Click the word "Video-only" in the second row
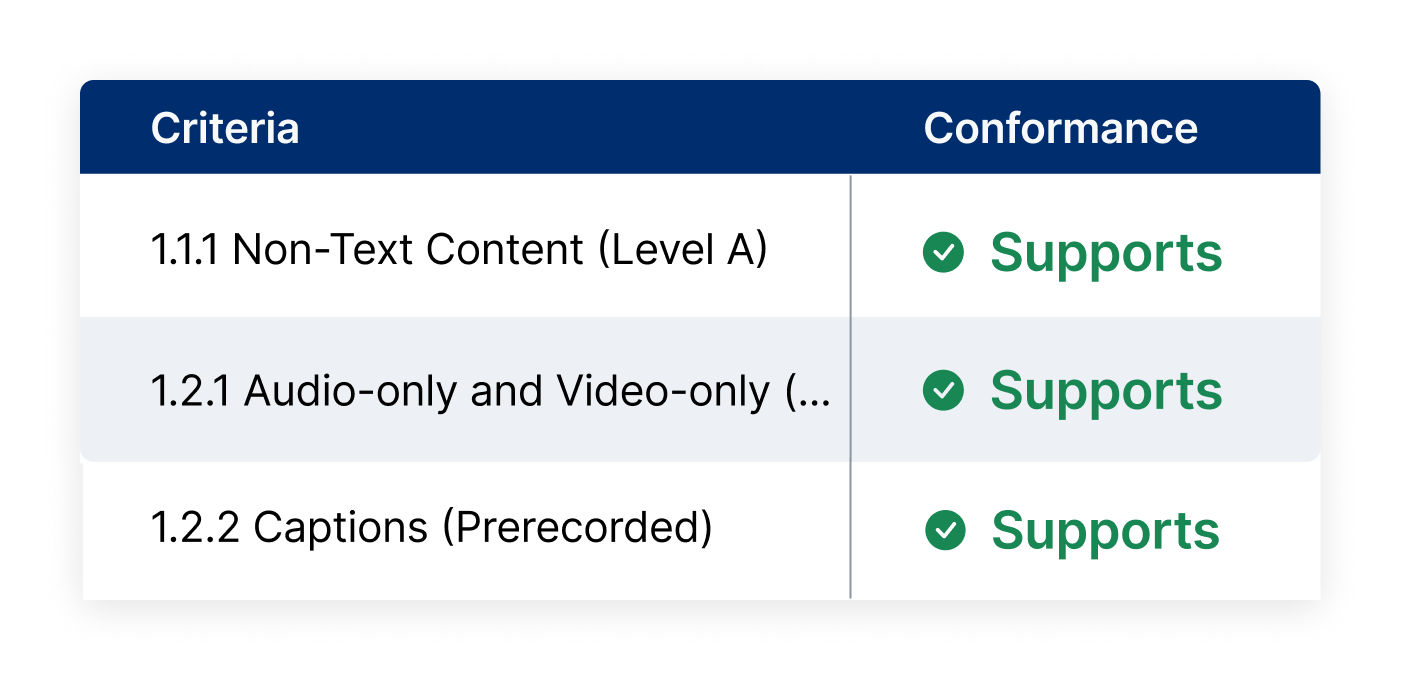Image resolution: width=1401 pixels, height=680 pixels. coord(663,391)
